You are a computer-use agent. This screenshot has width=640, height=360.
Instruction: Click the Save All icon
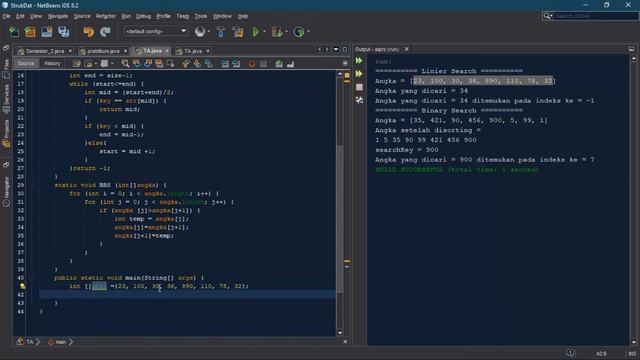(x=64, y=32)
